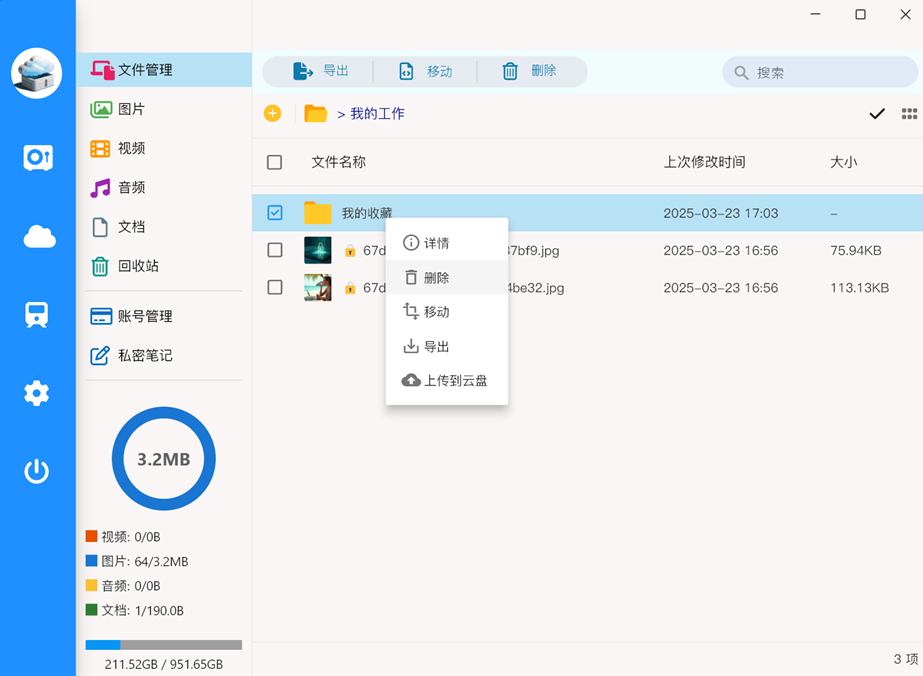This screenshot has height=676, width=923.
Task: Open 音频 category
Action: tap(164, 187)
